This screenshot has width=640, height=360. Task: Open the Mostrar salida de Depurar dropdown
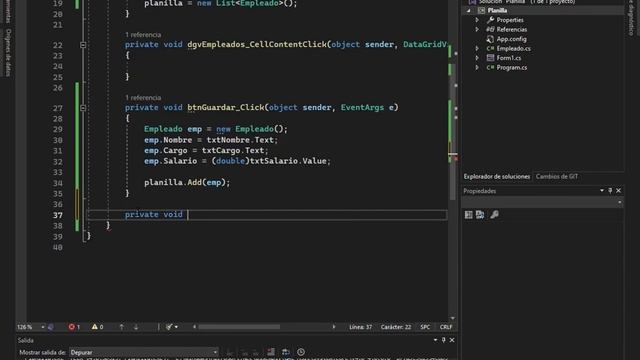(144, 352)
